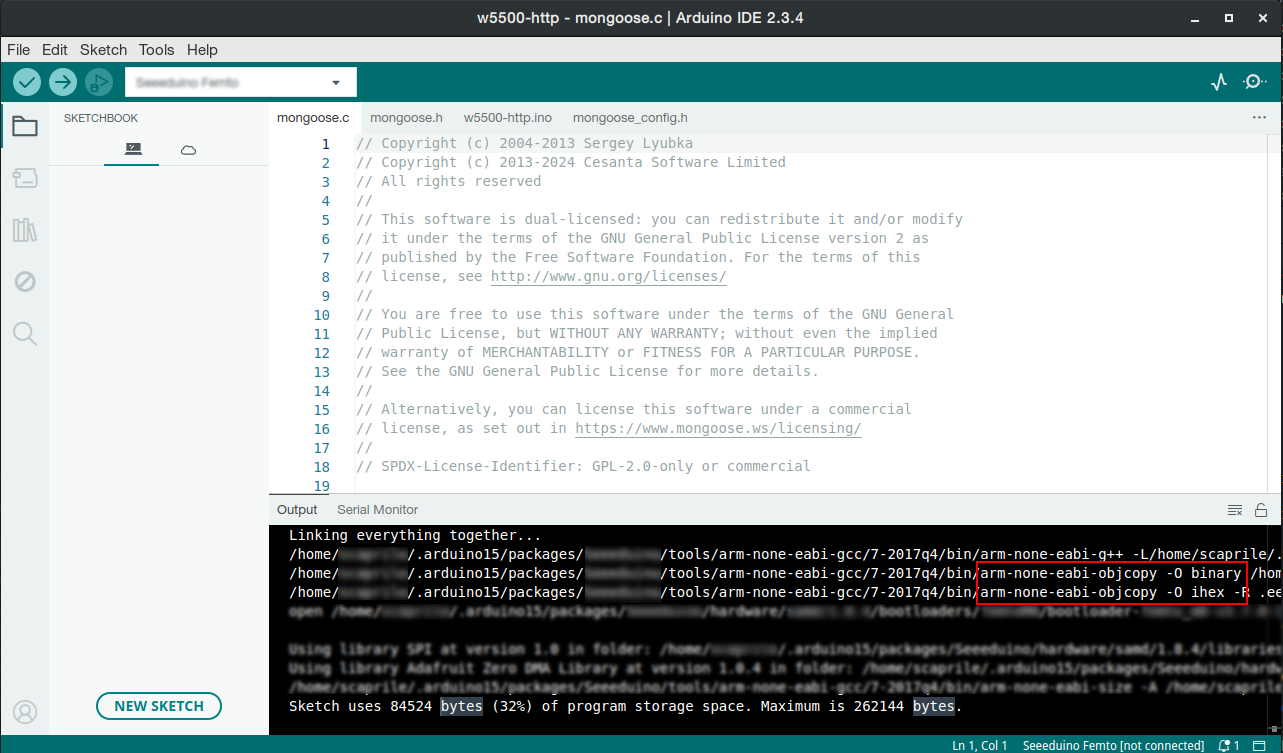Click the Cesanta Software Limited copyright line
Image resolution: width=1283 pixels, height=753 pixels.
tap(571, 162)
